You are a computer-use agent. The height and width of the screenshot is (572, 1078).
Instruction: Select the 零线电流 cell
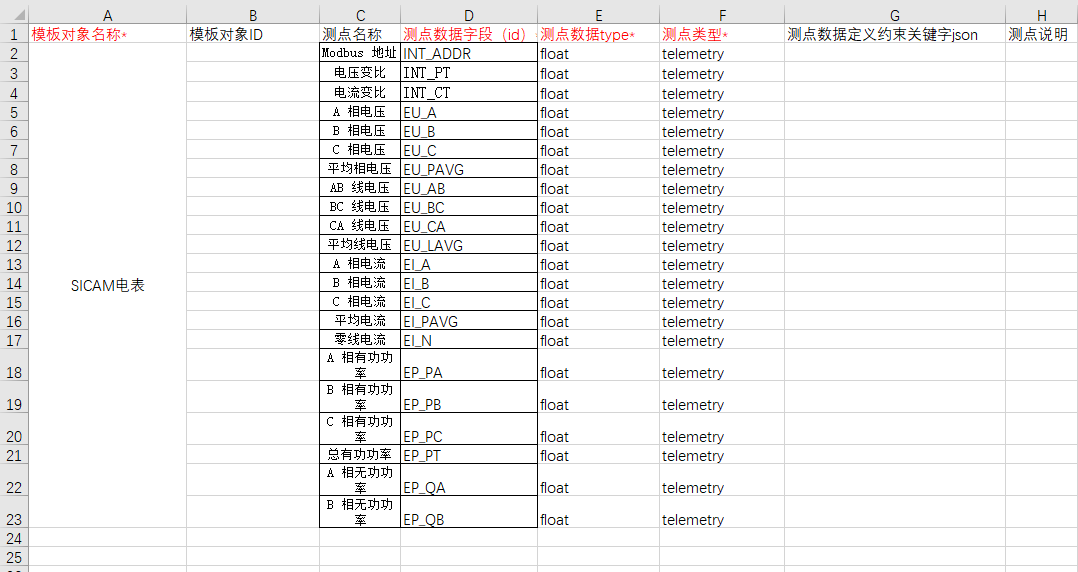point(360,340)
